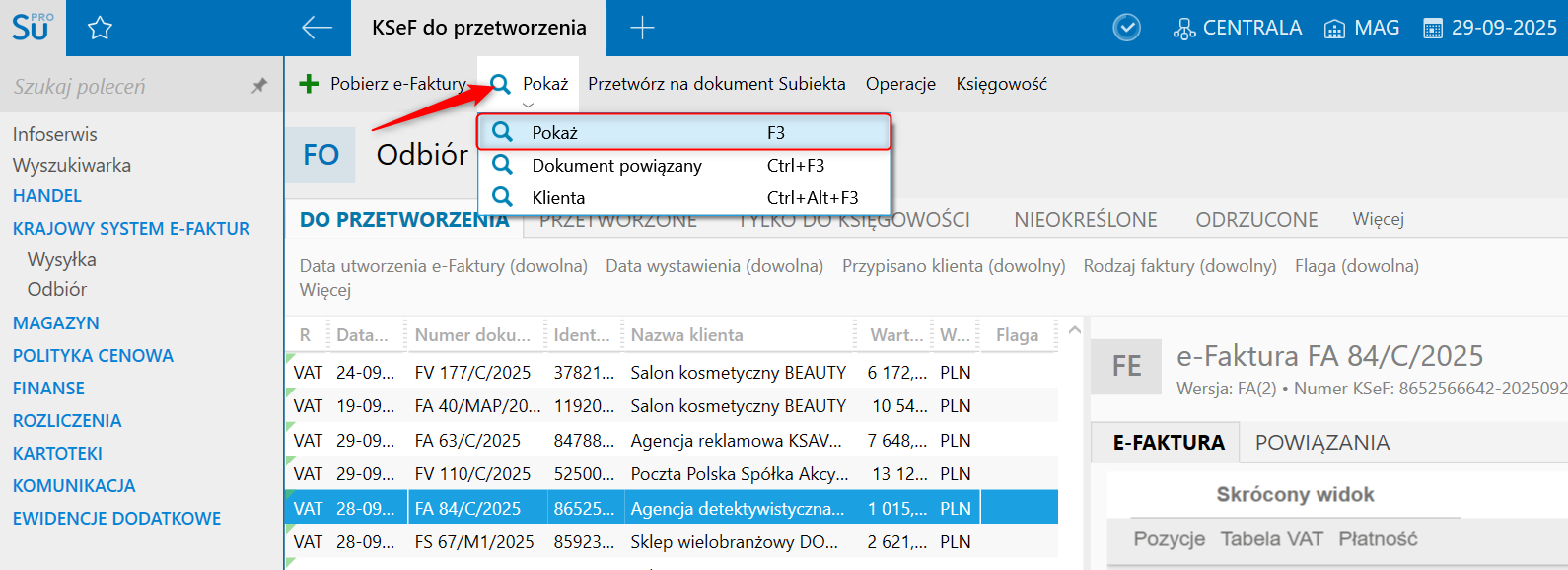Select DO PRZETWORZENIA tab
This screenshot has height=570, width=1568.
[x=404, y=220]
